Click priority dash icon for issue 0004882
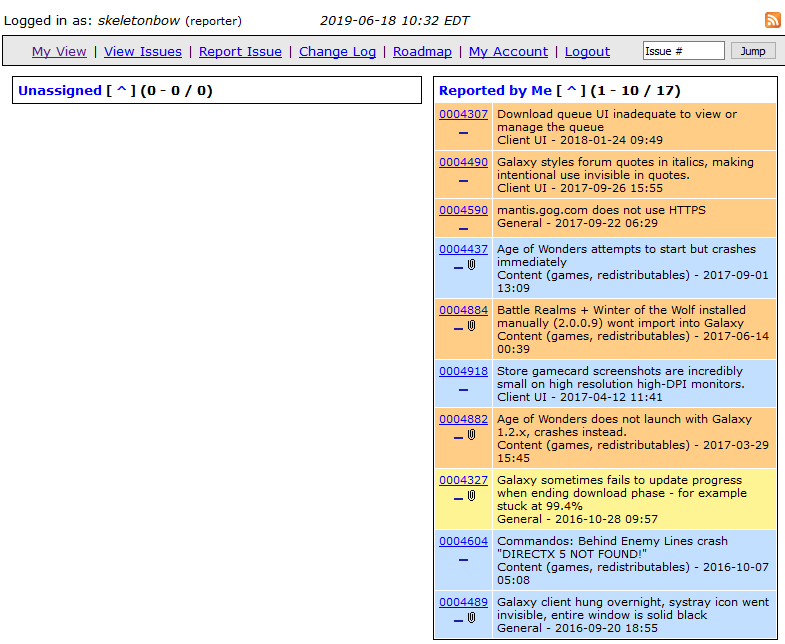785x644 pixels. pos(458,438)
